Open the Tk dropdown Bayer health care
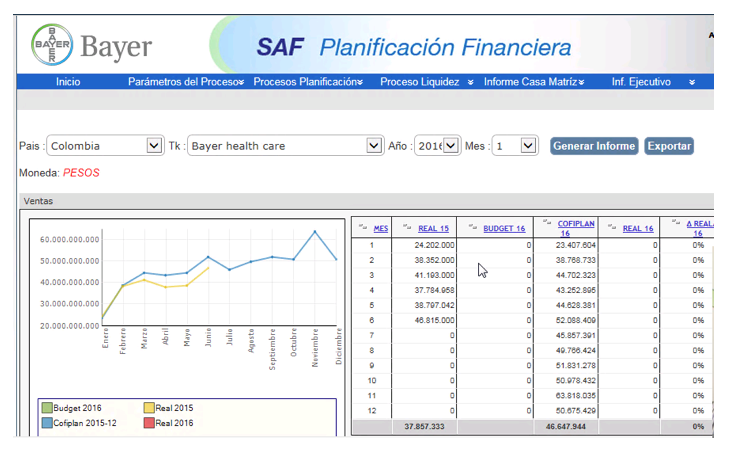 coord(375,146)
